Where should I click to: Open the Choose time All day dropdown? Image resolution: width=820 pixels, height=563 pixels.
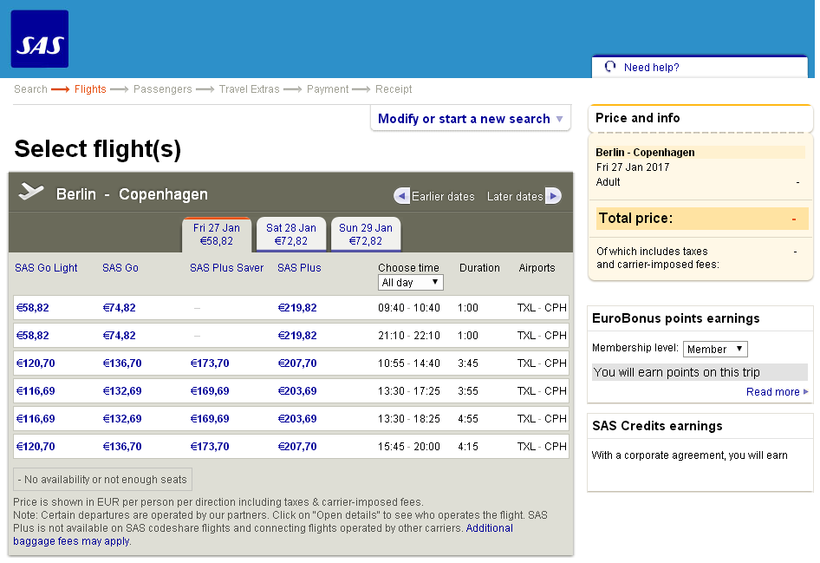click(x=410, y=283)
